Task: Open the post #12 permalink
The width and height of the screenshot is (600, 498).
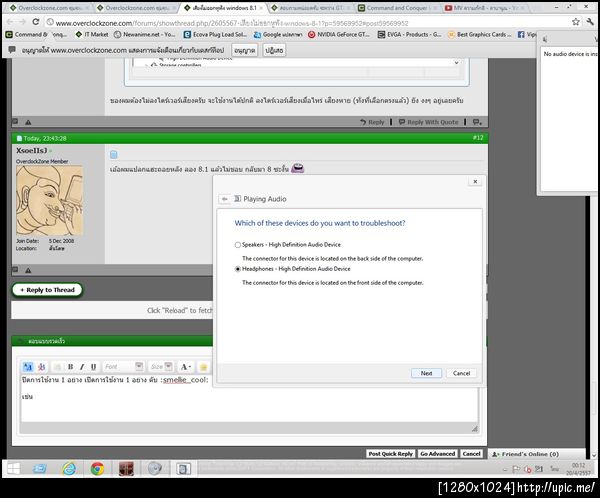Action: pos(478,138)
